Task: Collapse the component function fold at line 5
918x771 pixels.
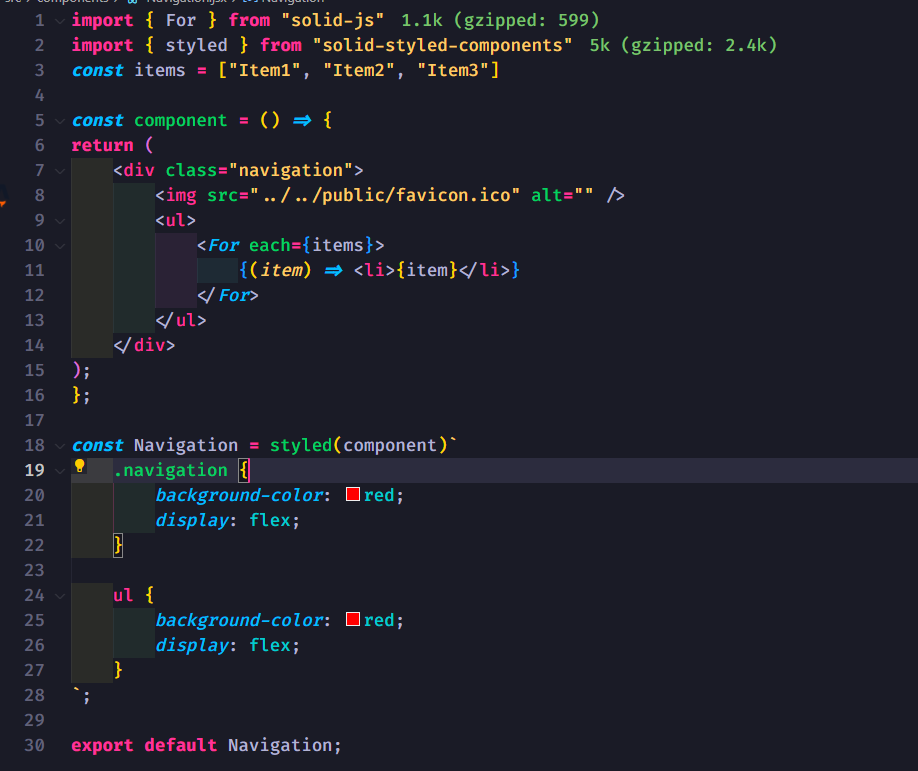Action: pyautogui.click(x=60, y=121)
